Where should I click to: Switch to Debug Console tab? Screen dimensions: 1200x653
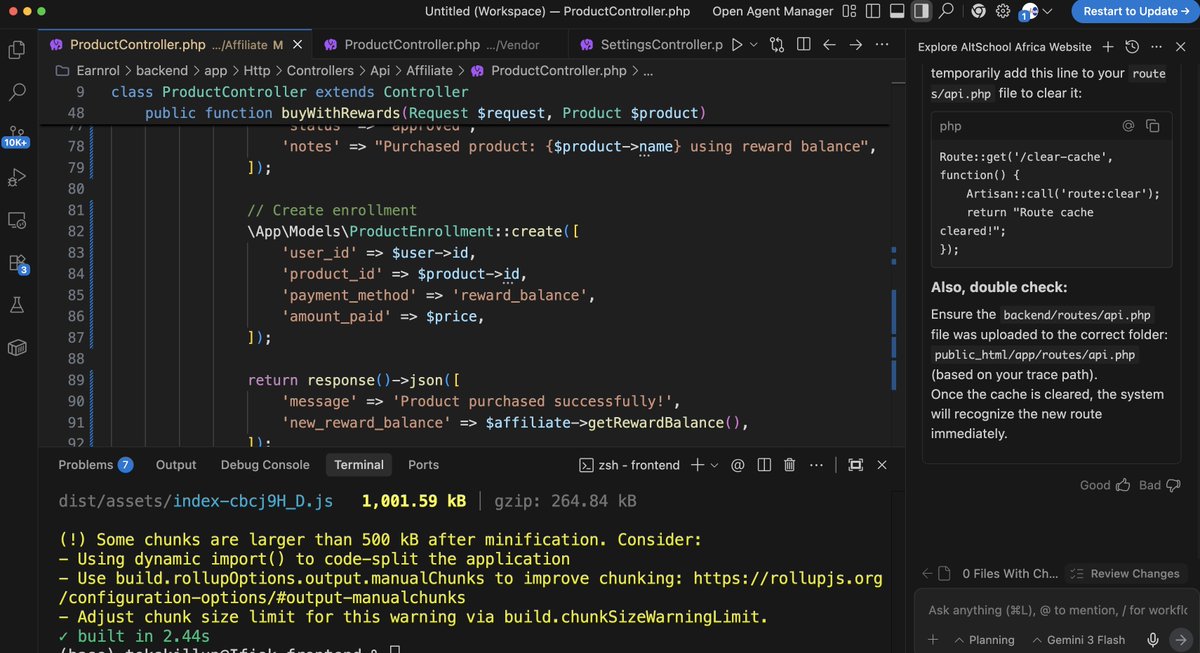pyautogui.click(x=265, y=465)
